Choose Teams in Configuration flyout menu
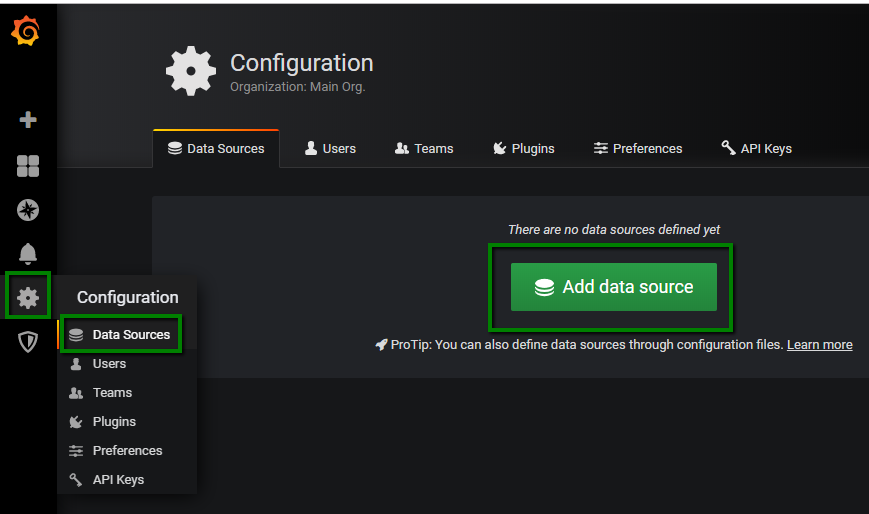Viewport: 869px width, 514px height. (112, 393)
